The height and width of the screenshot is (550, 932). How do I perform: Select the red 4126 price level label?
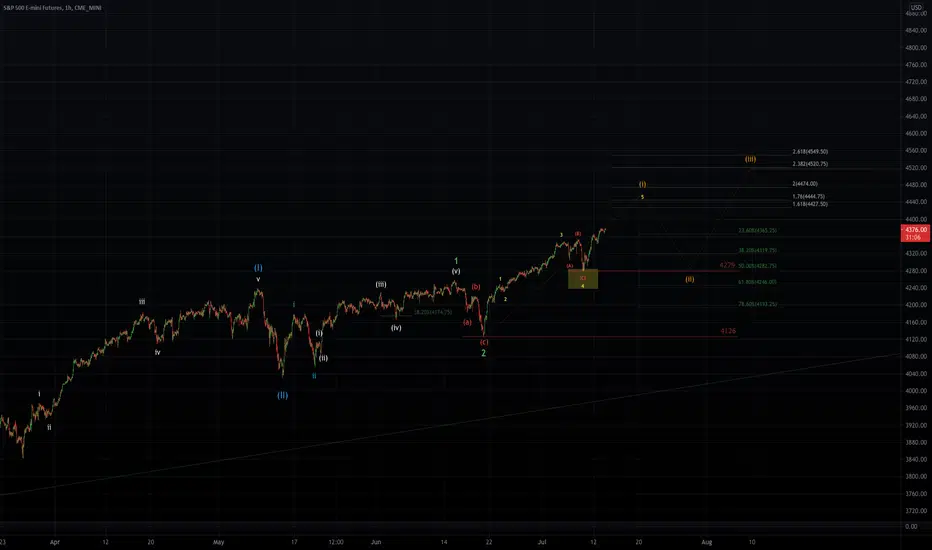(728, 331)
